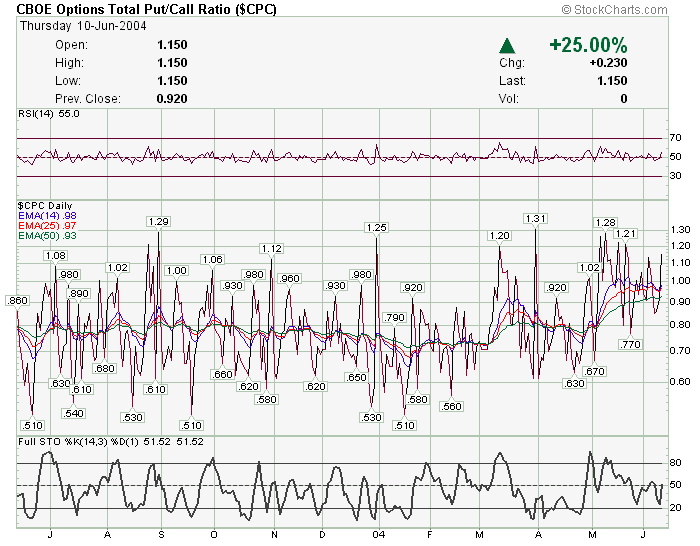This screenshot has height=546, width=700.
Task: Click the blue EMA(14) .98 legend entry
Action: point(47,216)
